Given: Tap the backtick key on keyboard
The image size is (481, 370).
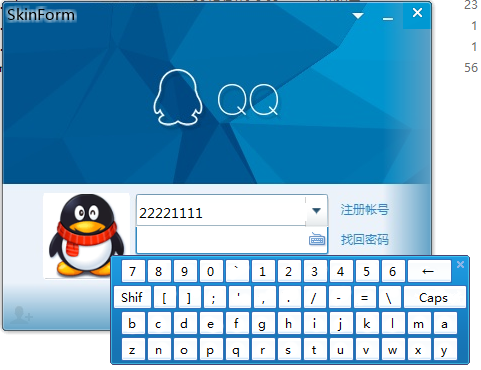Looking at the screenshot, I should 237,271.
